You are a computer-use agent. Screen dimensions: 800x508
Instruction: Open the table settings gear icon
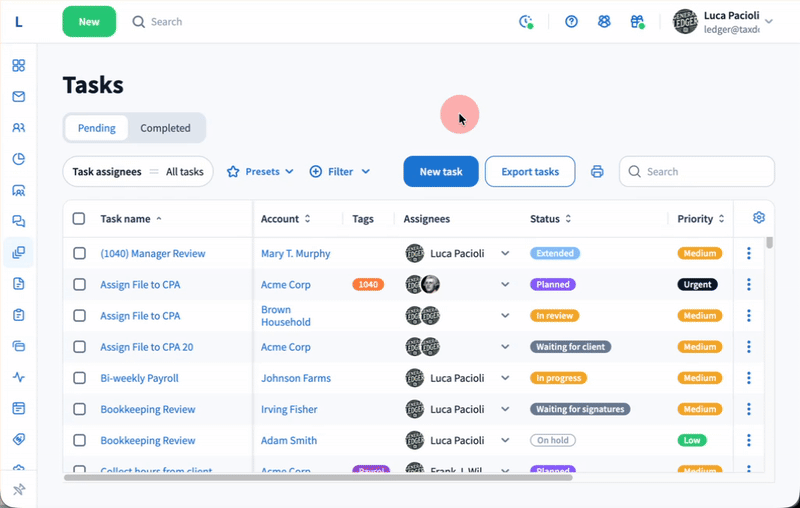click(x=759, y=218)
